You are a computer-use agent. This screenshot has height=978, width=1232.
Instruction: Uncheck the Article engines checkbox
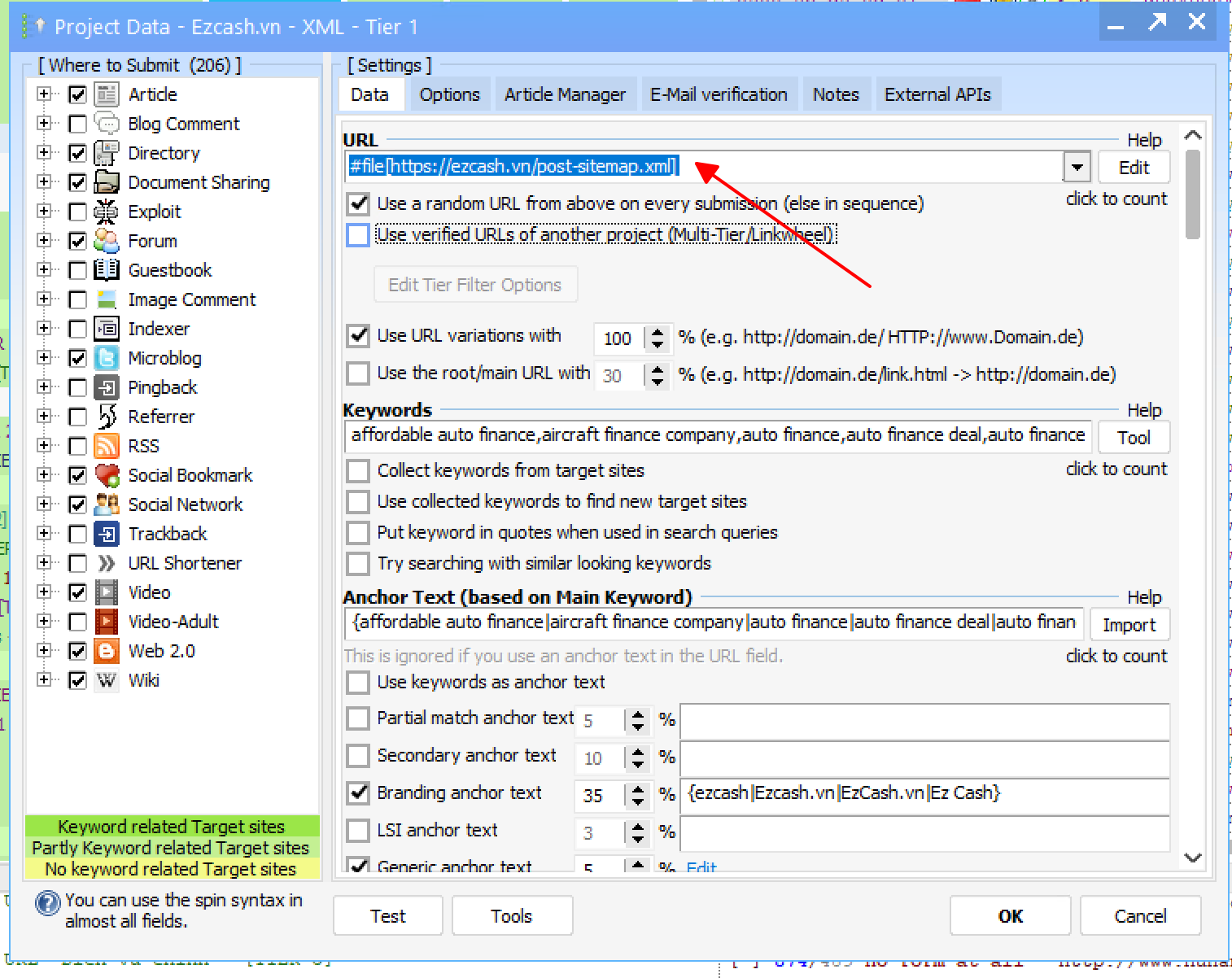pos(77,94)
